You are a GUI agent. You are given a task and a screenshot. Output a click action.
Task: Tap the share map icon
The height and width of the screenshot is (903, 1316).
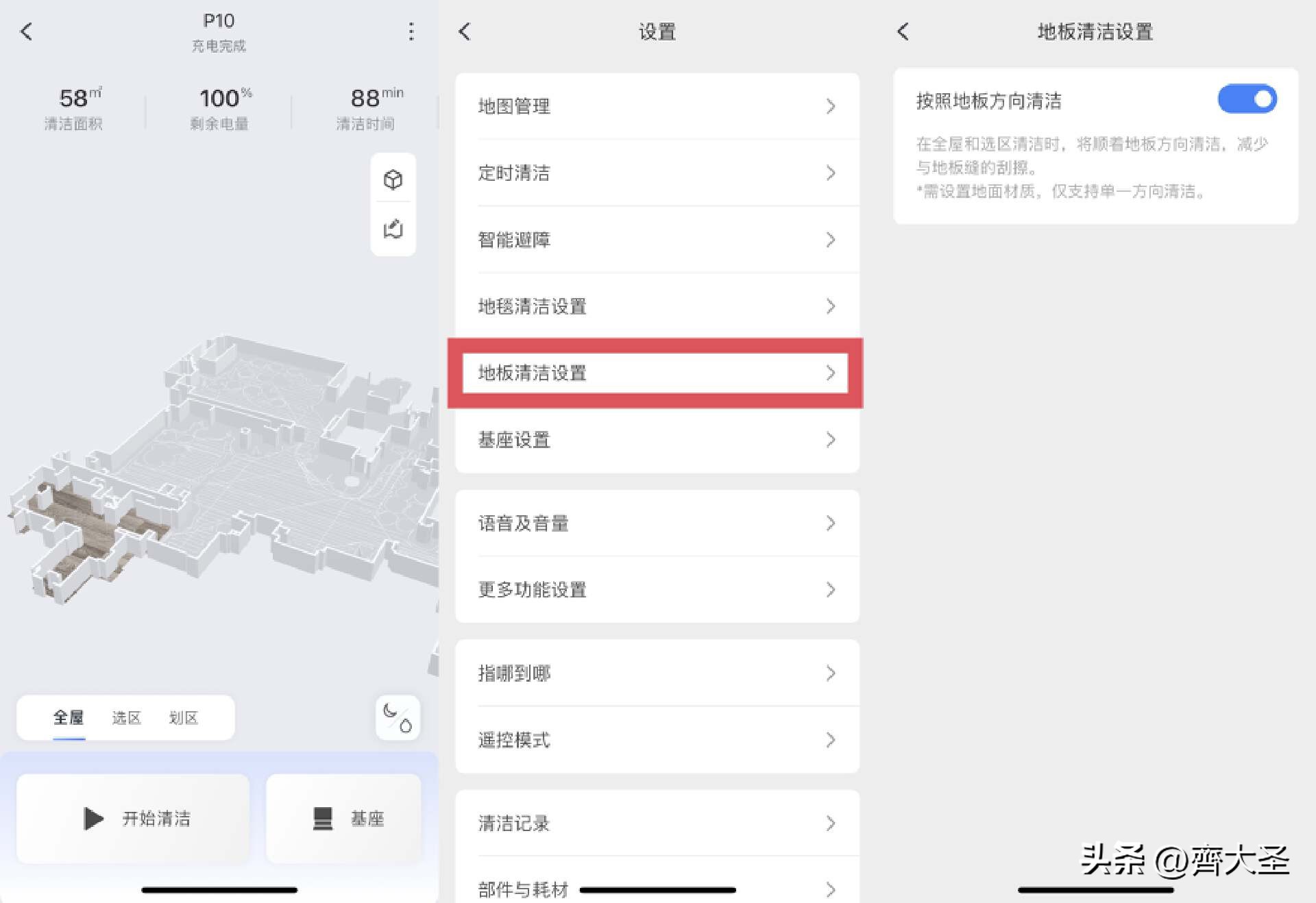click(x=393, y=229)
